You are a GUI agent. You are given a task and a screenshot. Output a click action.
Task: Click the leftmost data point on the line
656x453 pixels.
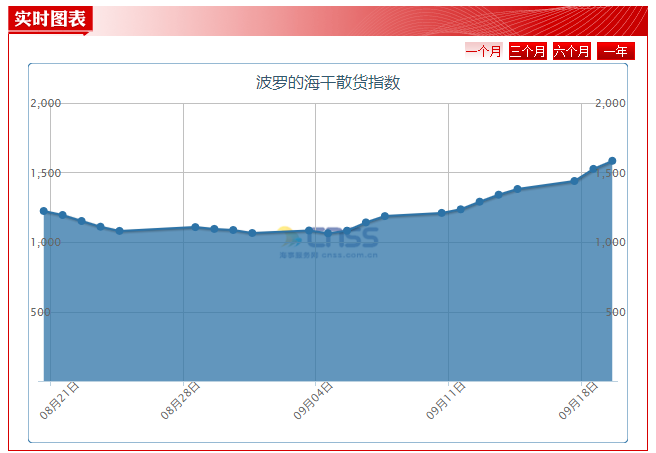tap(43, 211)
